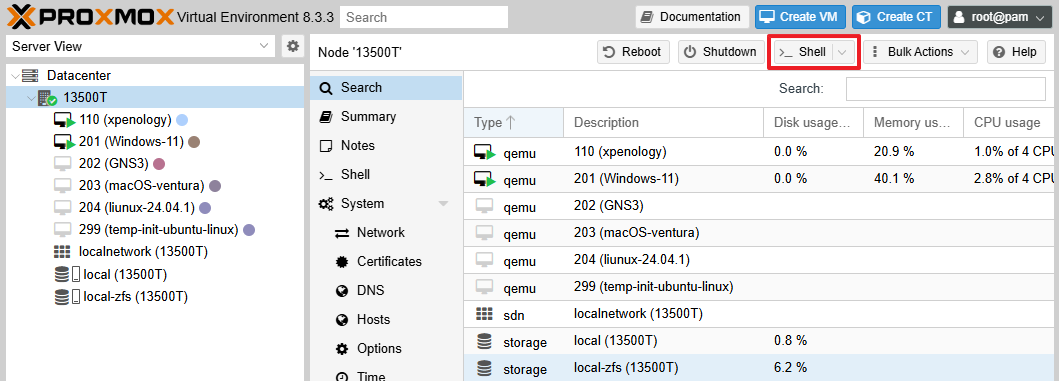This screenshot has width=1059, height=381.
Task: Sort by the Description column header
Action: [x=663, y=123]
